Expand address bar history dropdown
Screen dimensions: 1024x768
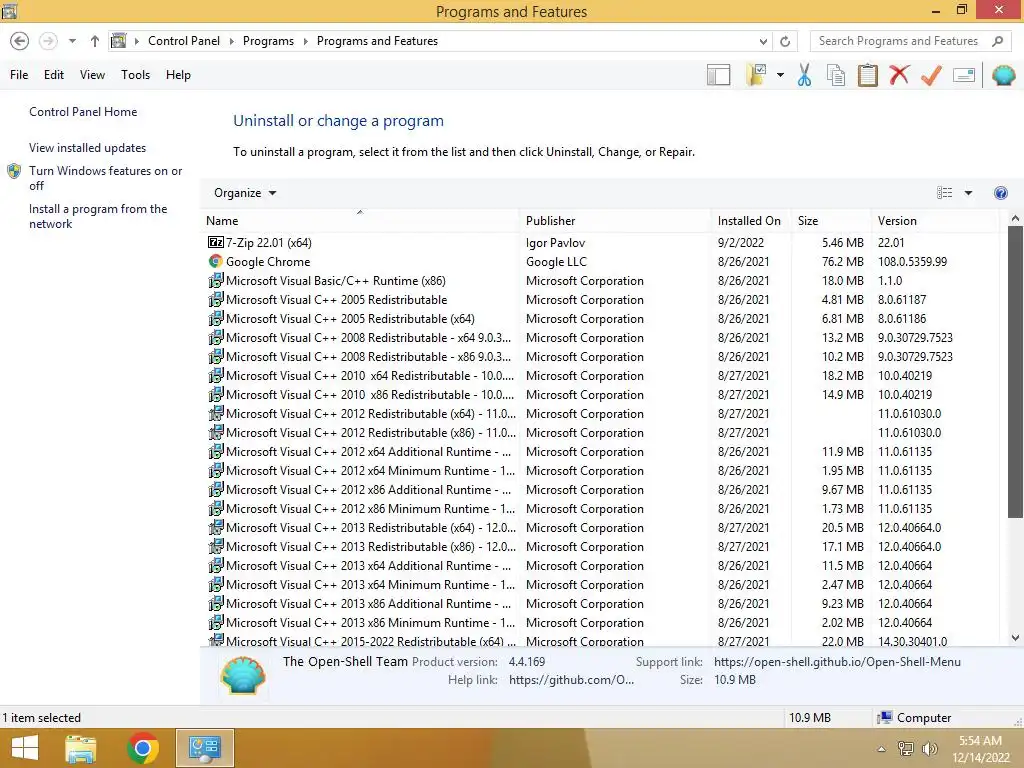tap(763, 41)
